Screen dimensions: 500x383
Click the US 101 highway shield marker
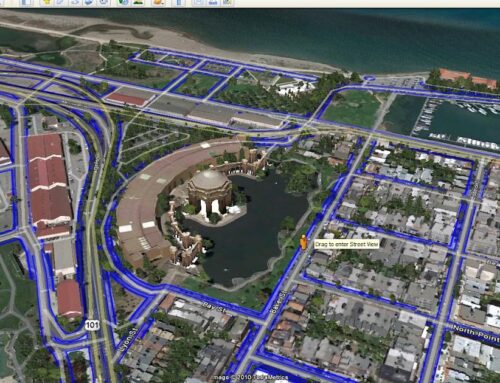pos(92,325)
